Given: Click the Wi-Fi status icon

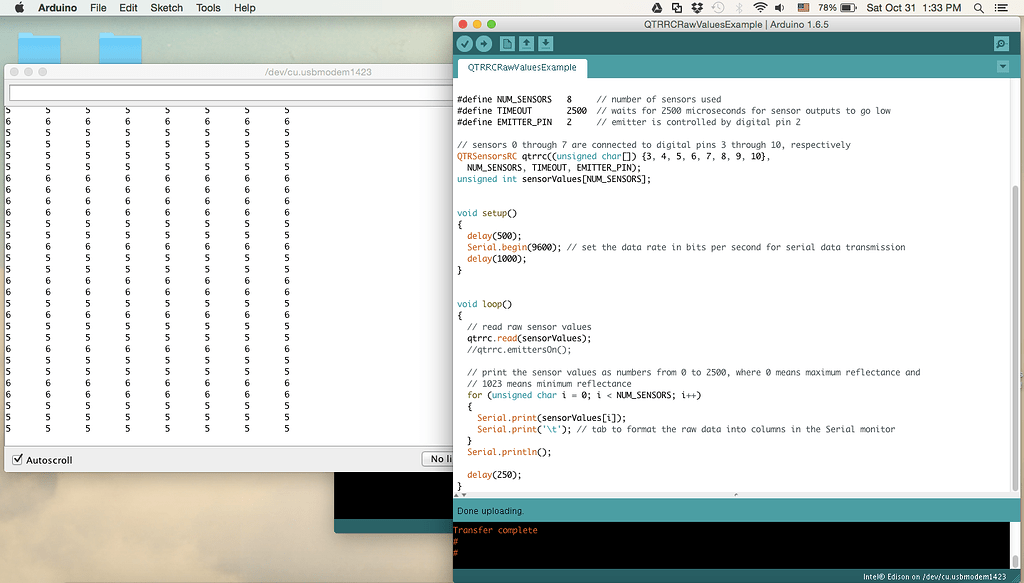Looking at the screenshot, I should (760, 8).
